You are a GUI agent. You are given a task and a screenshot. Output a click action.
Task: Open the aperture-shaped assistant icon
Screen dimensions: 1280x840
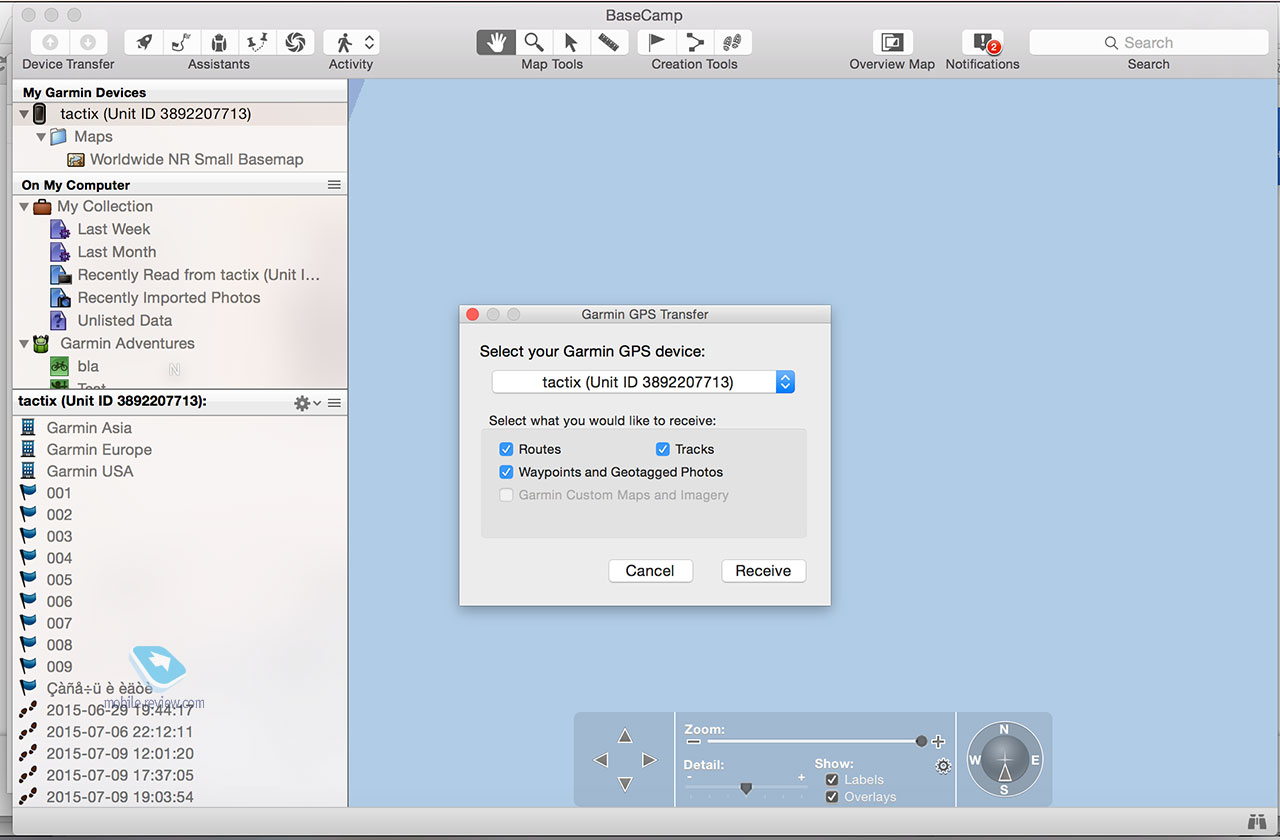tap(295, 42)
